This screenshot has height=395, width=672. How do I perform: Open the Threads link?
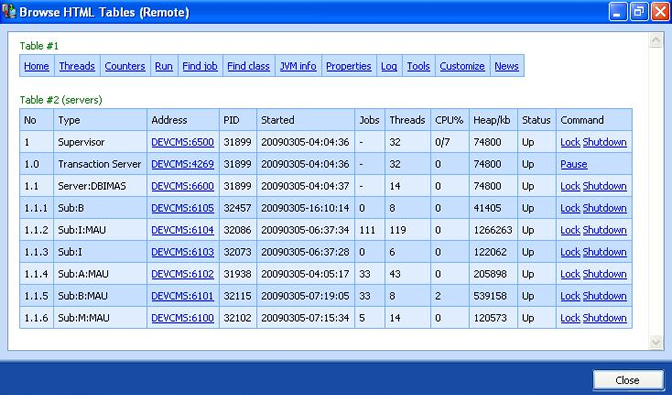[x=77, y=66]
